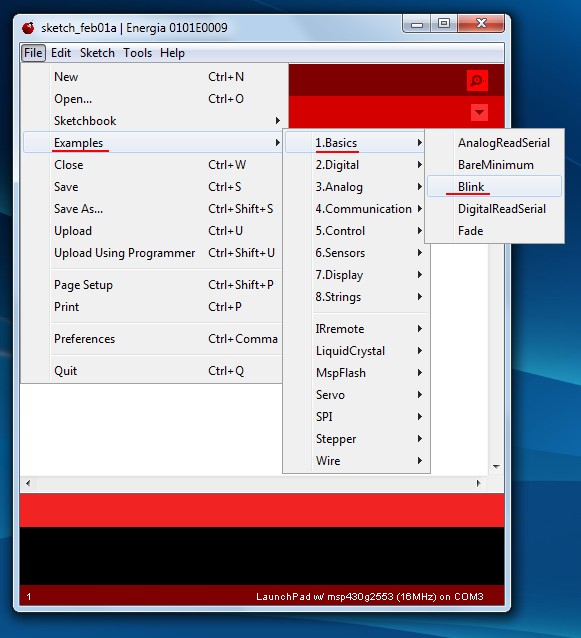
Task: Click the LaunchPad msp430g2553 status text
Action: (x=369, y=596)
